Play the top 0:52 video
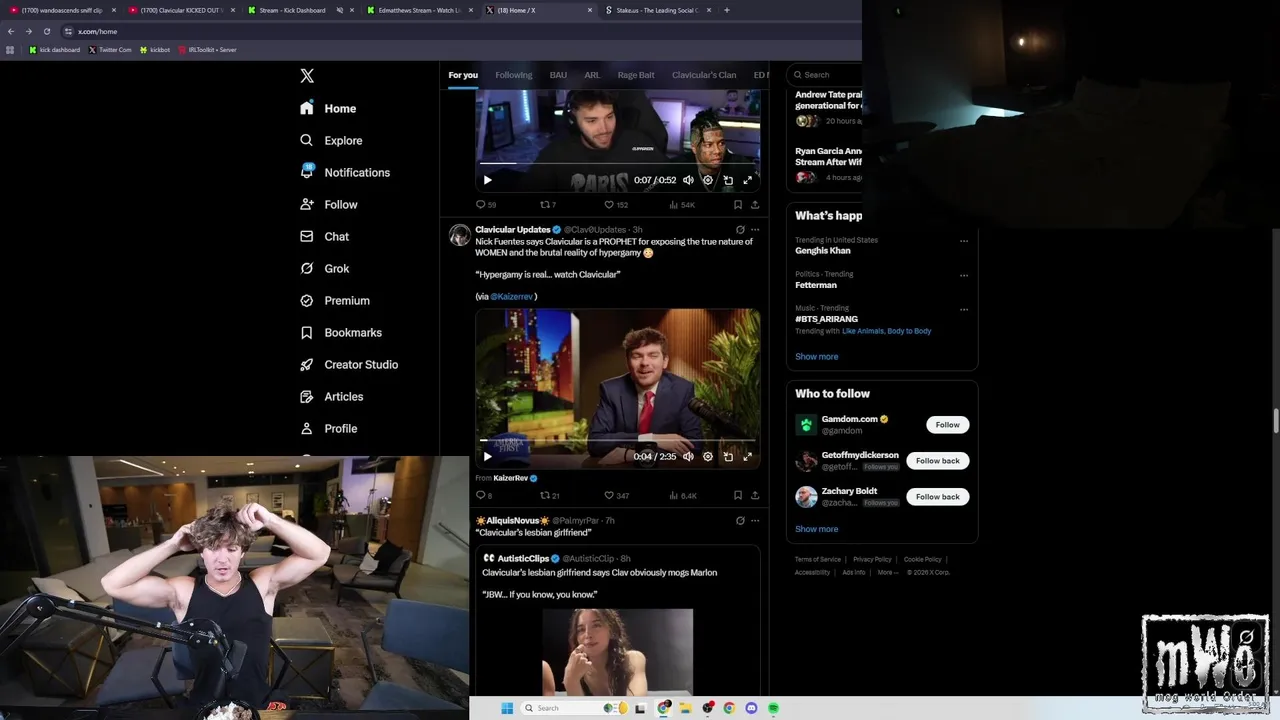 (x=487, y=180)
